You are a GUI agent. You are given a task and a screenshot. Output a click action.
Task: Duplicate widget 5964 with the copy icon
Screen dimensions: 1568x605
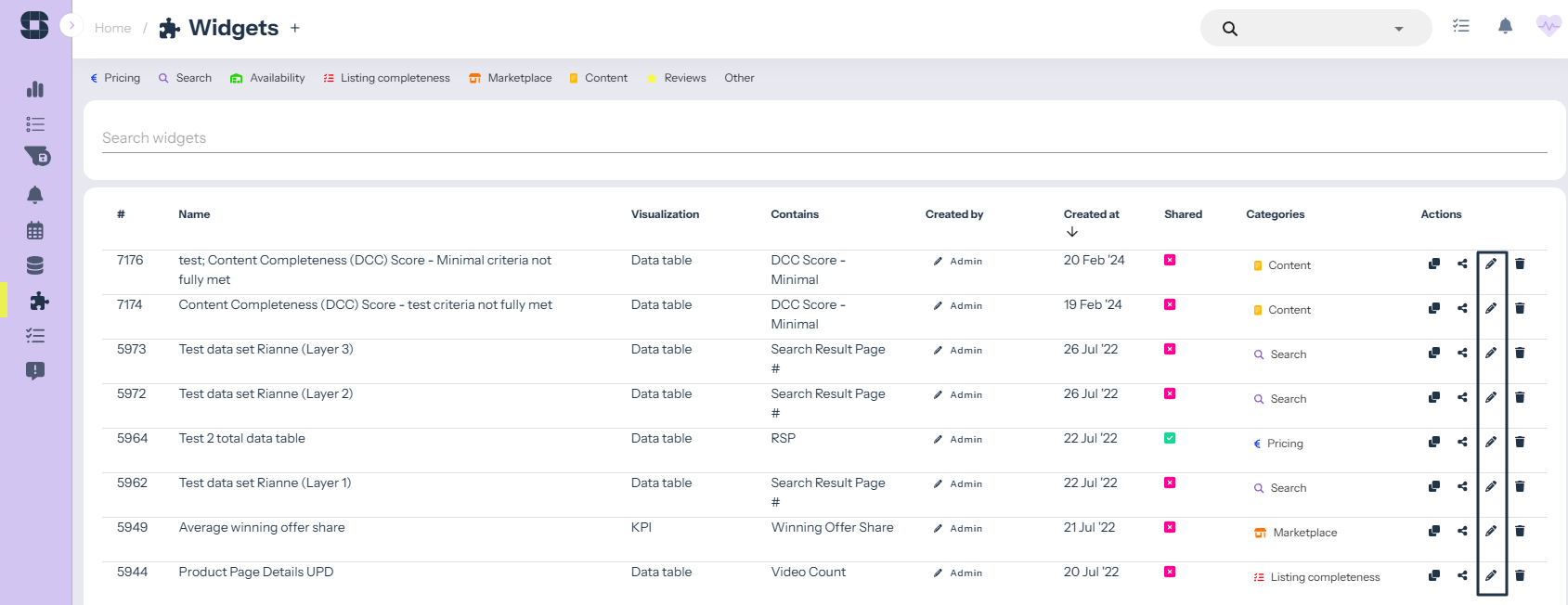tap(1434, 442)
